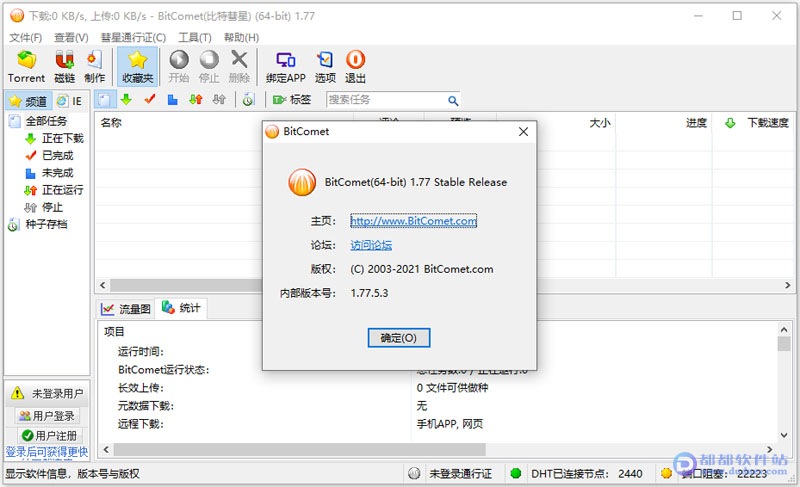The image size is (800, 487).
Task: Open 绑定APP bind app
Action: 285,67
